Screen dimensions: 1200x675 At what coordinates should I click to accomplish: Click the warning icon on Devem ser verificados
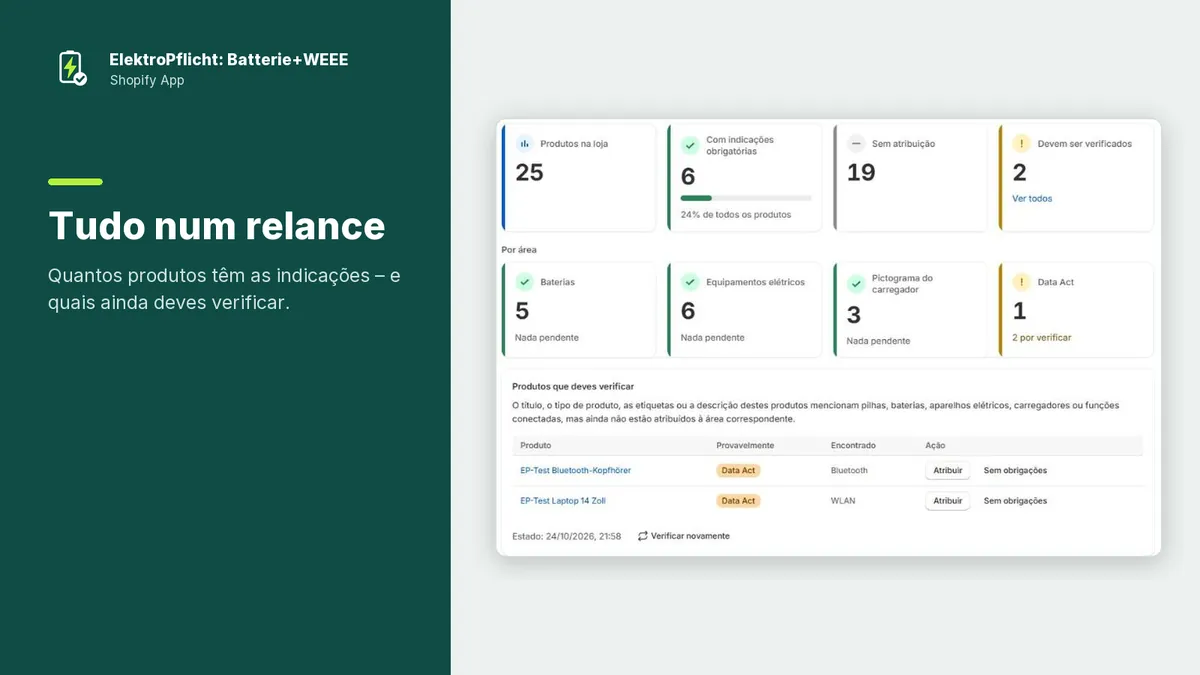coord(1021,144)
